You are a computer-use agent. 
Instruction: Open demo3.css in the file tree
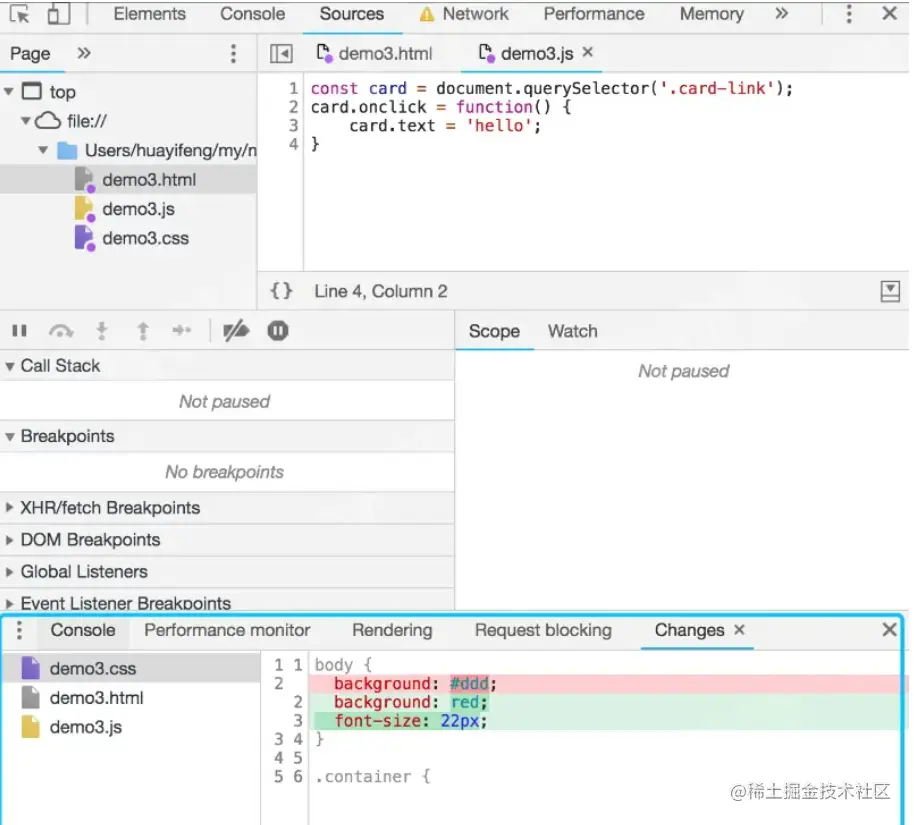click(x=128, y=238)
